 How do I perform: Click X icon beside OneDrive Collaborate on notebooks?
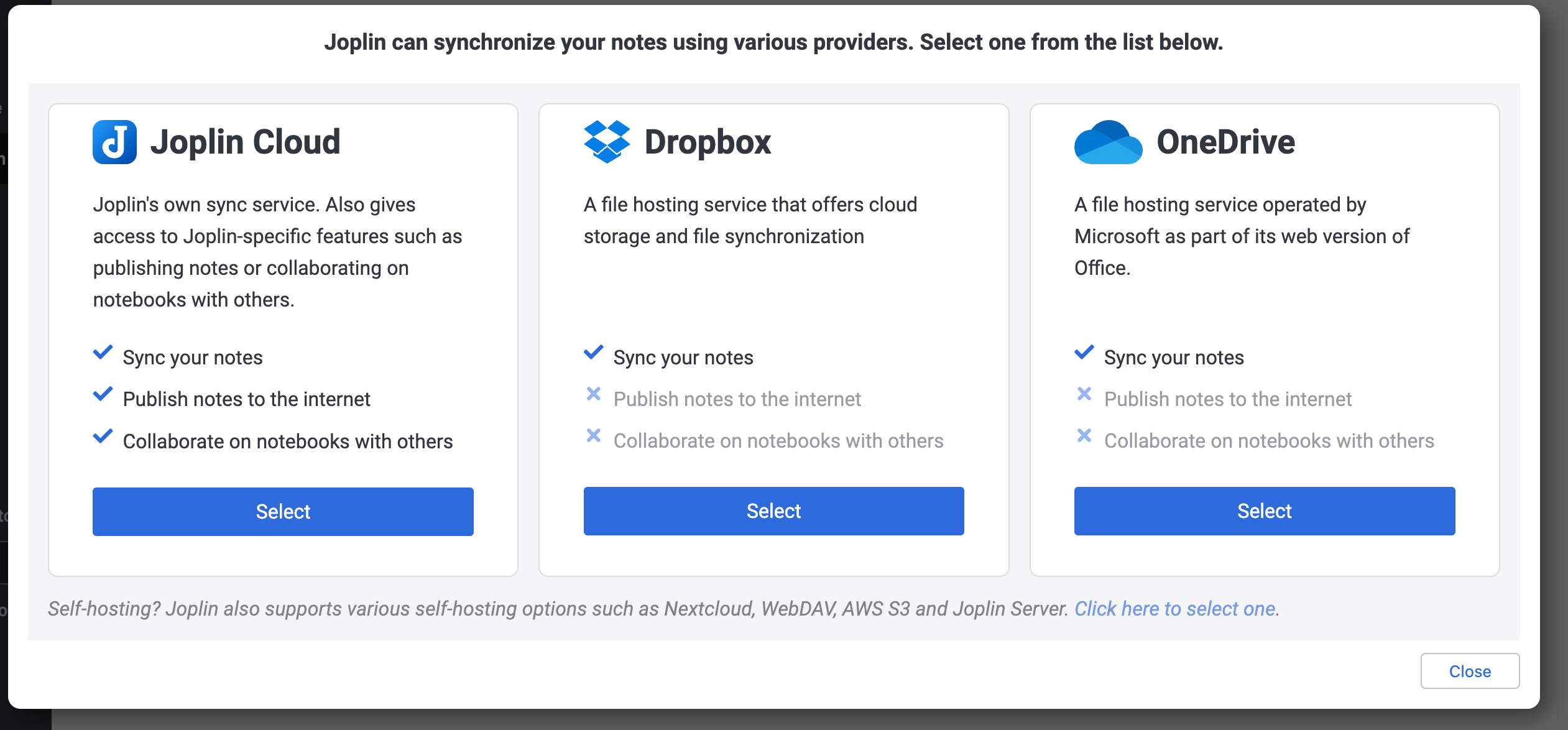1084,435
